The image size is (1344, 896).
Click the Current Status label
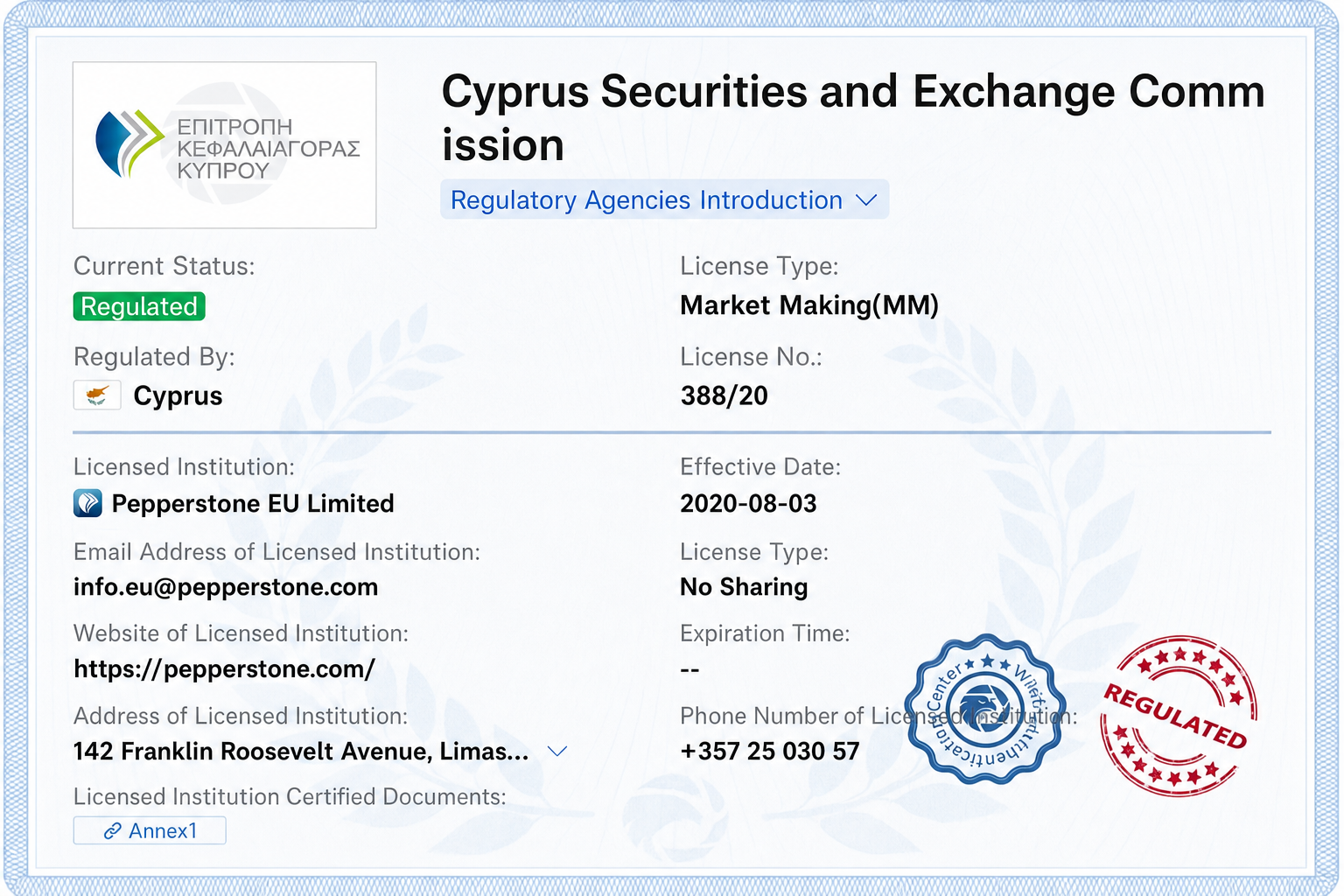coord(164,266)
